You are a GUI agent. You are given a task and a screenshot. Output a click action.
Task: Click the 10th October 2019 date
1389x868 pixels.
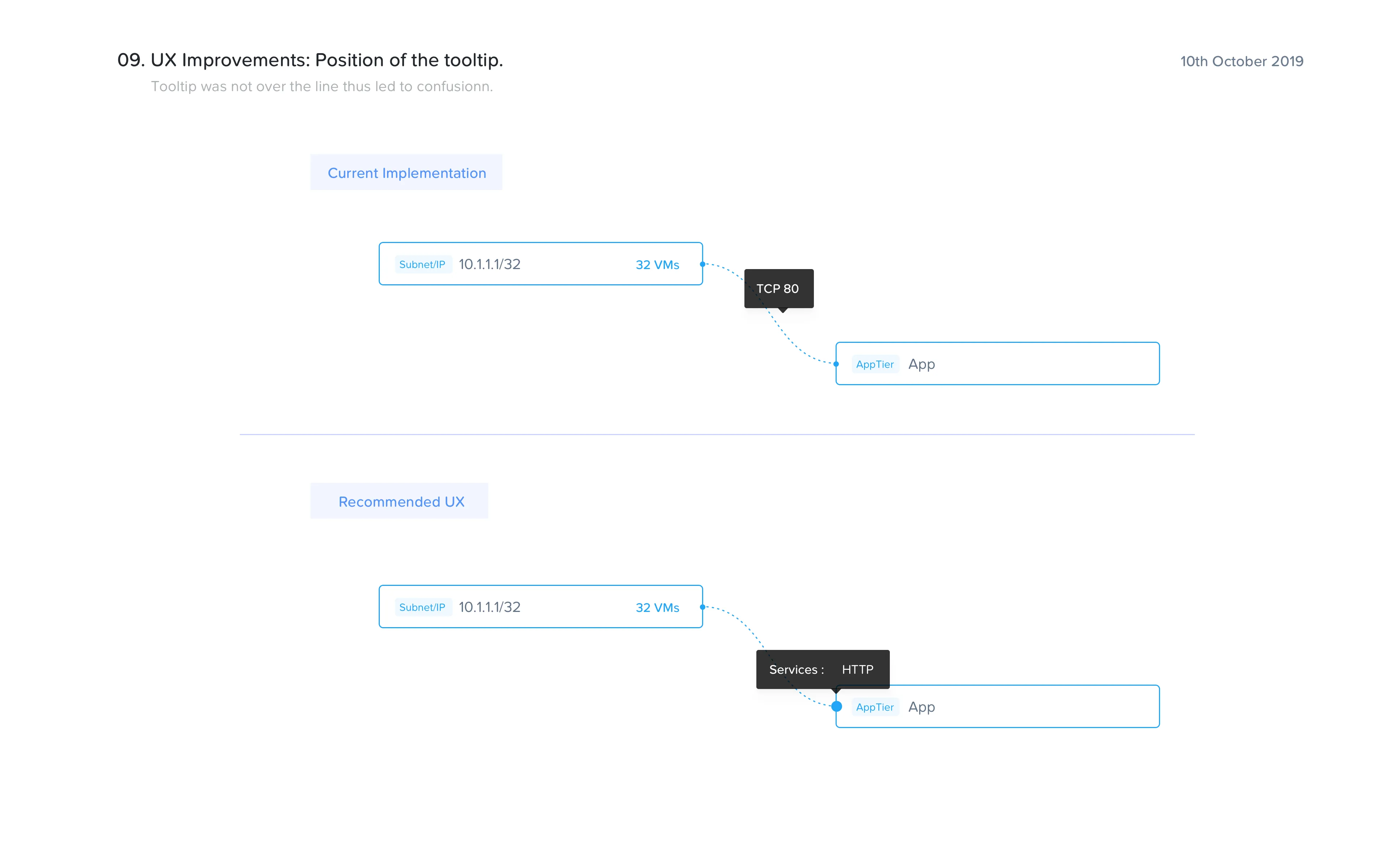point(1241,61)
